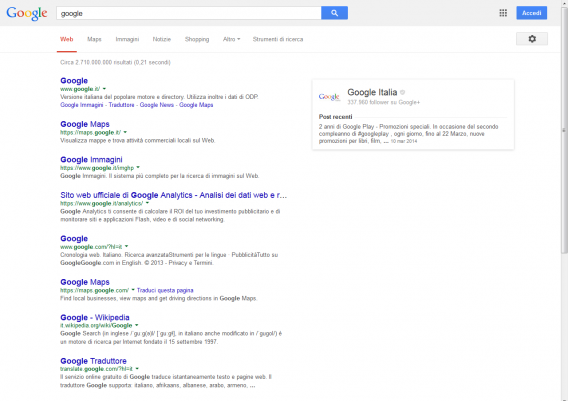The width and height of the screenshot is (568, 401).
Task: Open the Google Immagini sitelink
Action: [x=82, y=105]
